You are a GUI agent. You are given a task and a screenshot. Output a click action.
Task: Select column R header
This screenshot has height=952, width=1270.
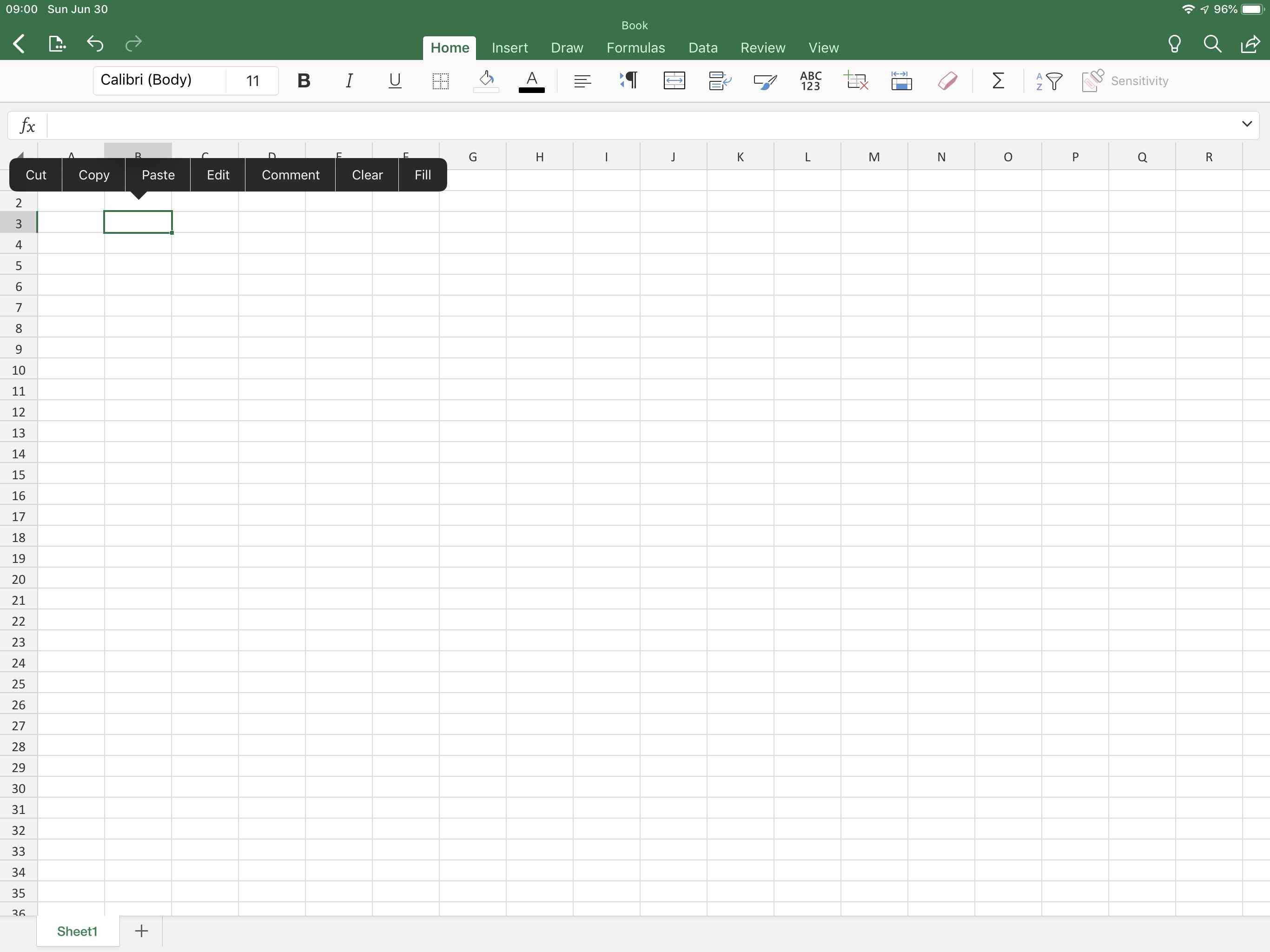[x=1209, y=157]
